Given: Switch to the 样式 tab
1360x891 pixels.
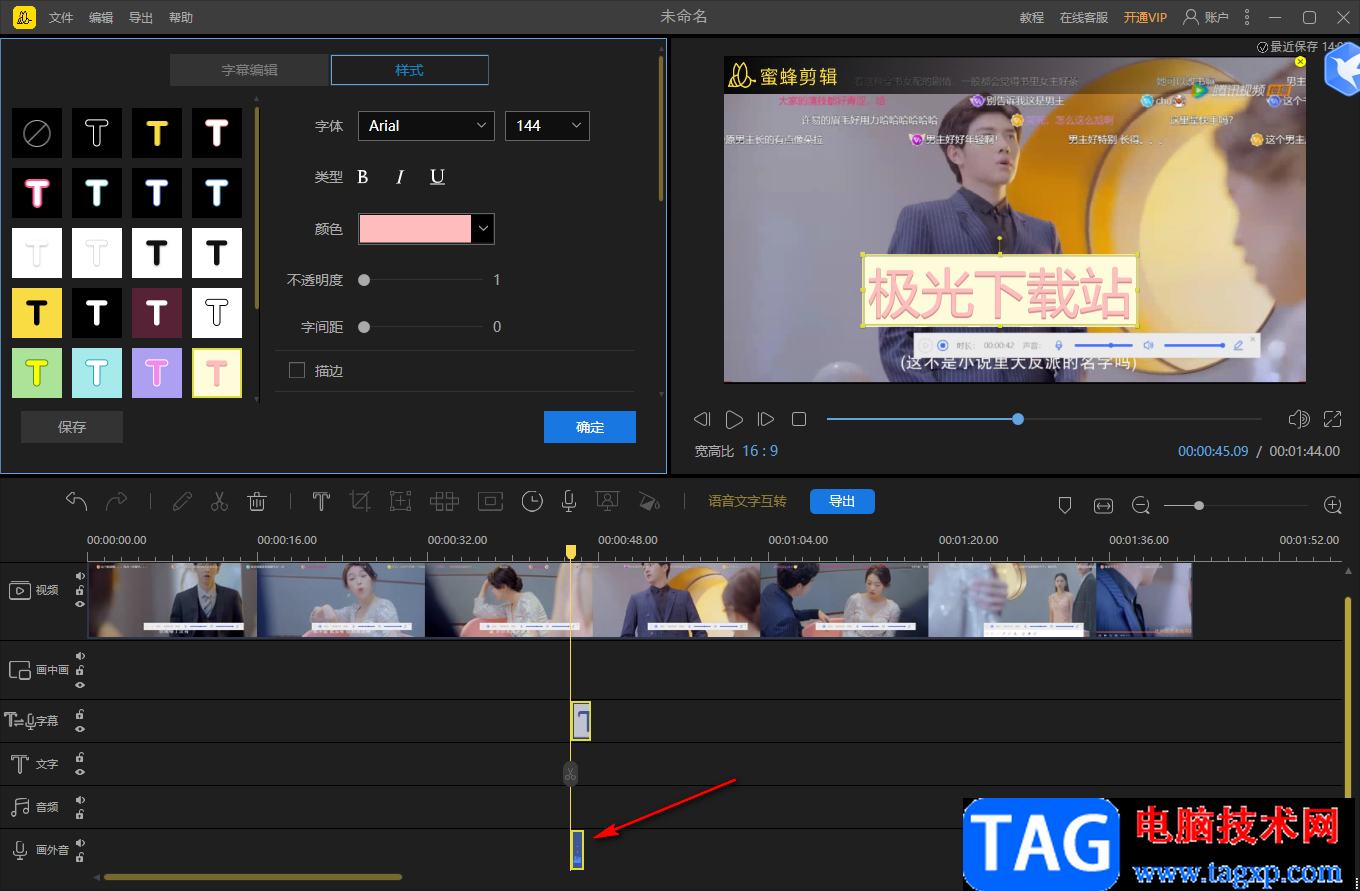Looking at the screenshot, I should point(410,70).
